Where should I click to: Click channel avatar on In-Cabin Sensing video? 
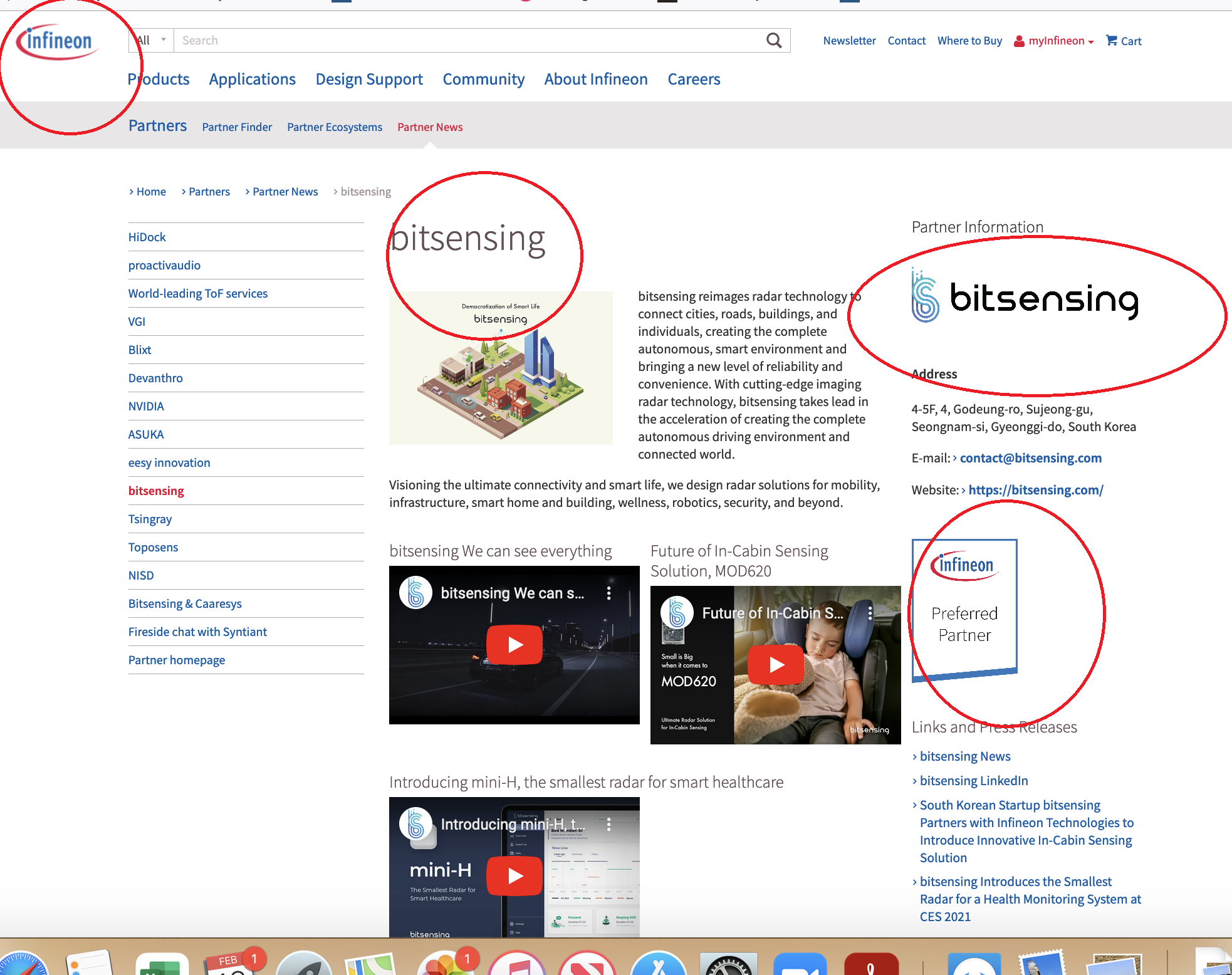pos(677,613)
